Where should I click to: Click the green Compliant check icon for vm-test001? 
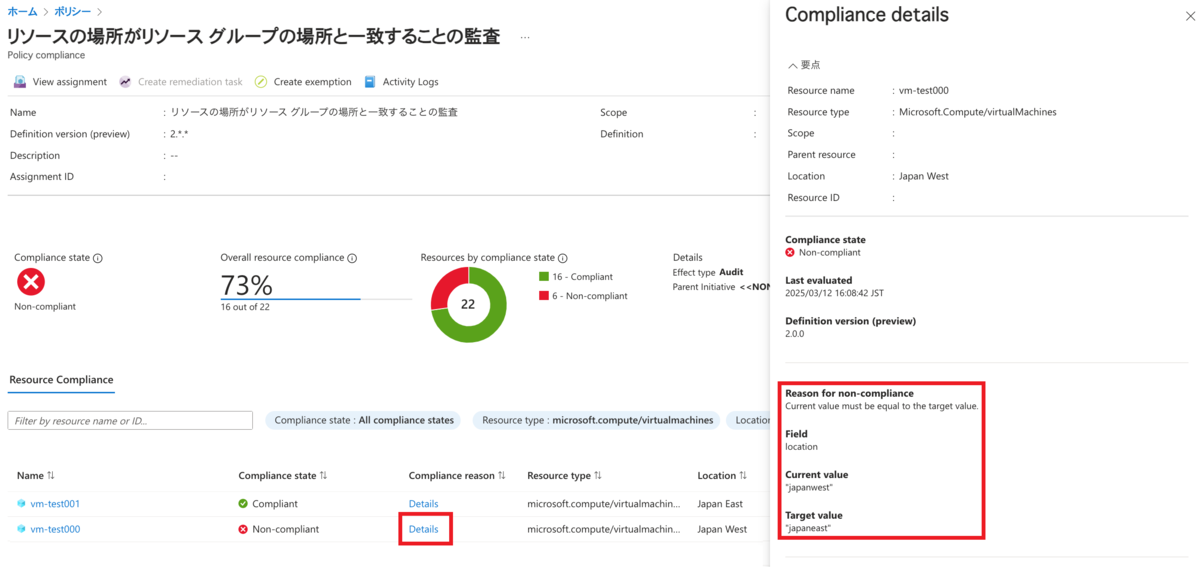(x=243, y=504)
